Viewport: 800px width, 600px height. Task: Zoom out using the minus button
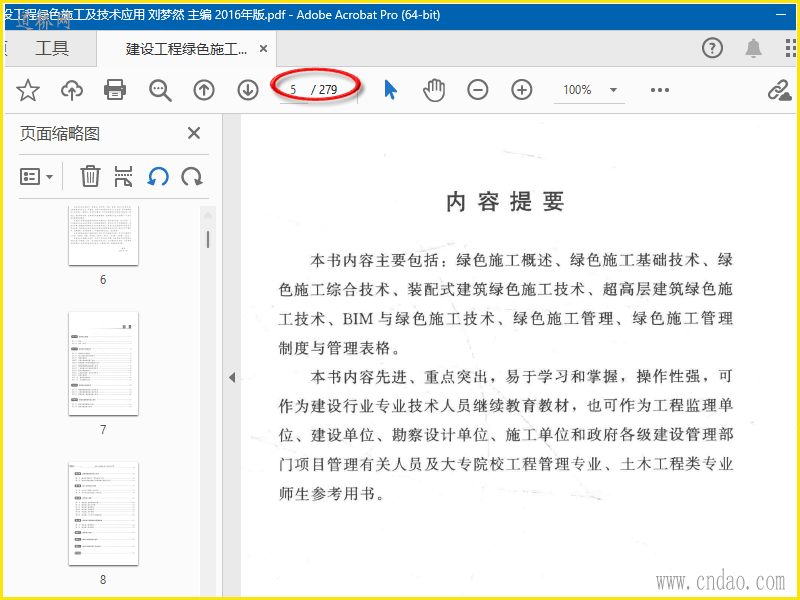point(478,90)
